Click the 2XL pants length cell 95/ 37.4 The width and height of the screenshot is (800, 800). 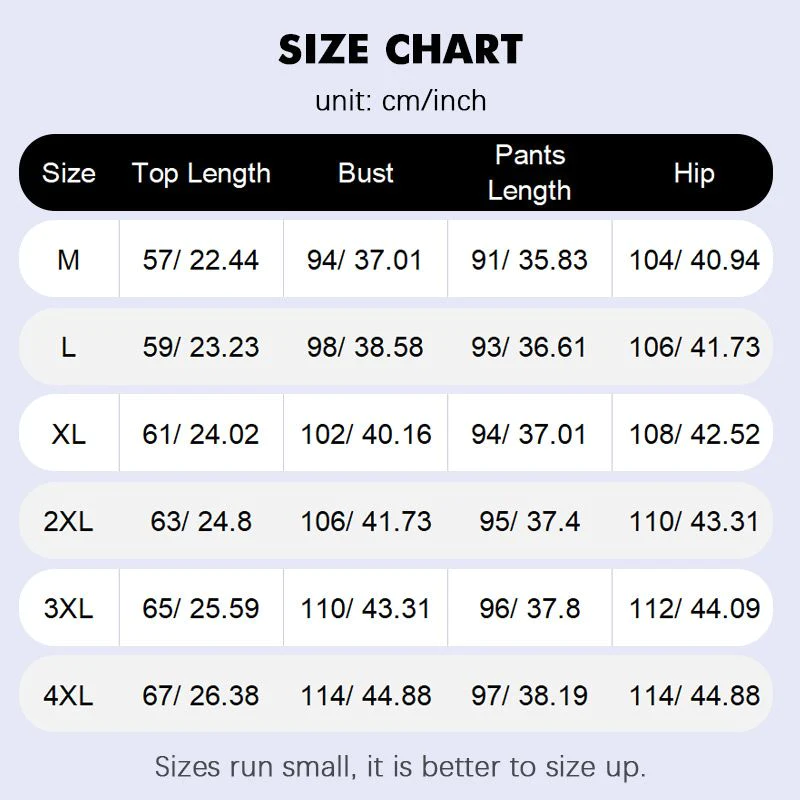(x=530, y=521)
